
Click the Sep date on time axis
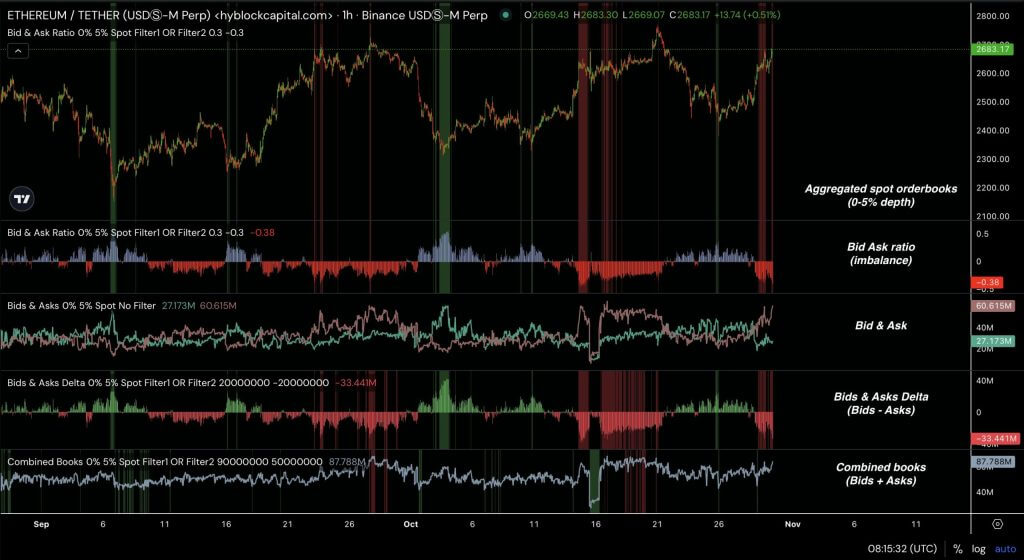pyautogui.click(x=41, y=524)
